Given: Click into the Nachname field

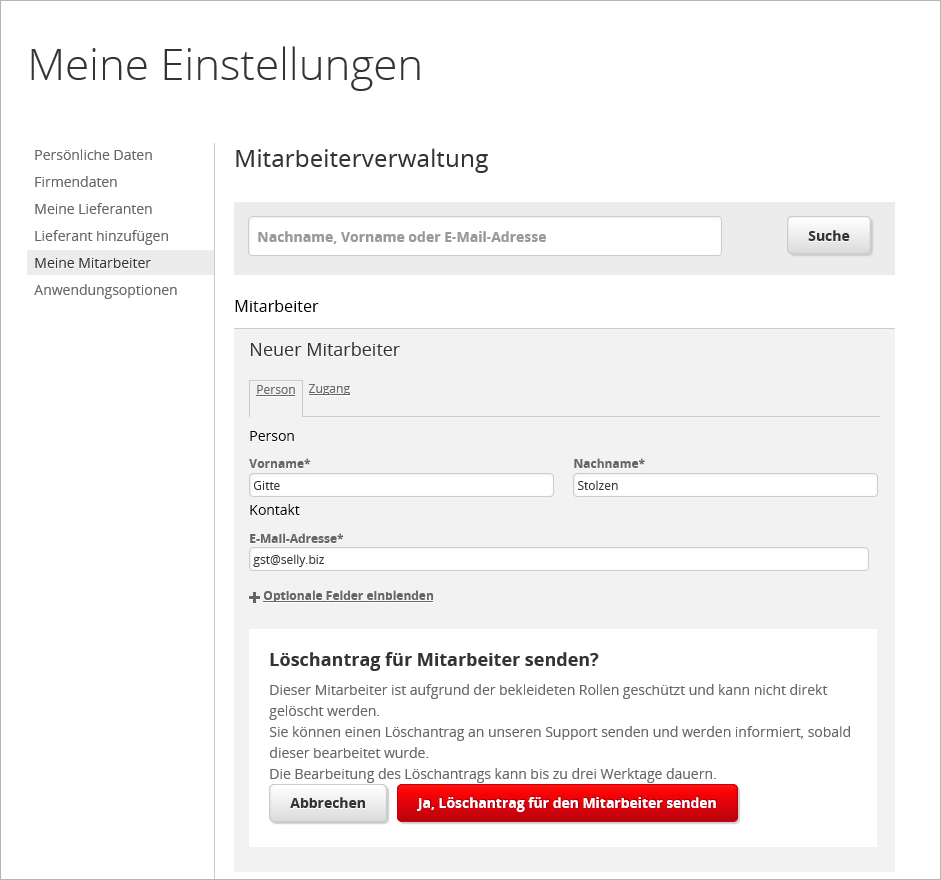Looking at the screenshot, I should click(x=725, y=486).
